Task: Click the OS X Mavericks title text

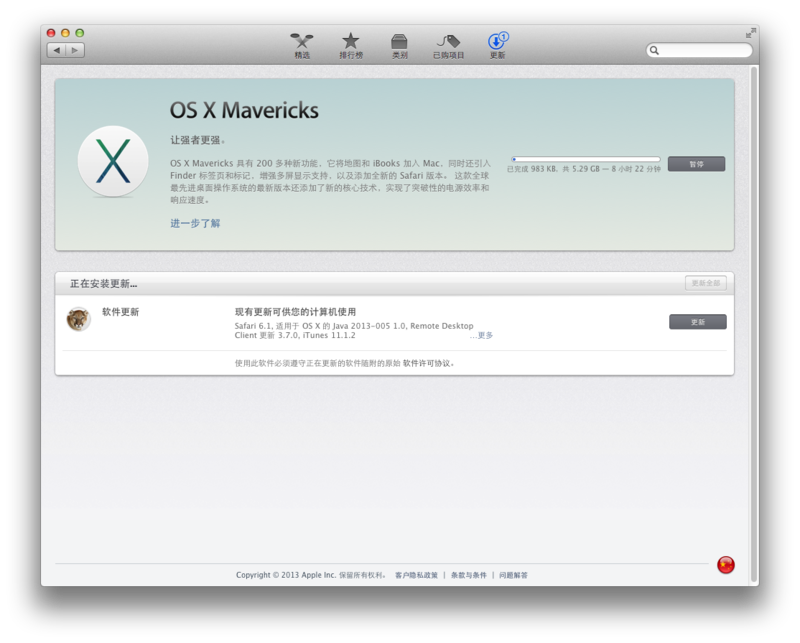Action: [244, 110]
